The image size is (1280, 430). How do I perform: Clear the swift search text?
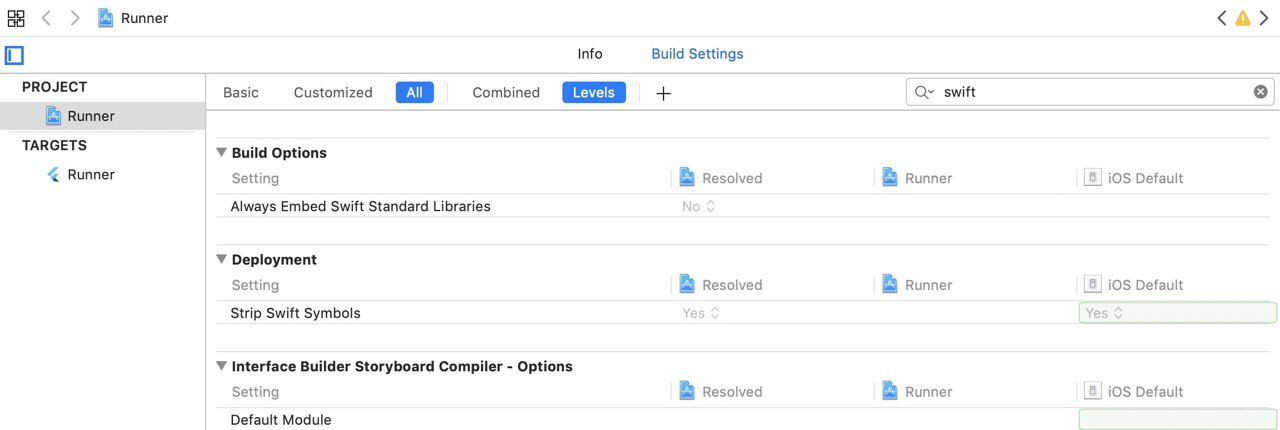tap(1261, 92)
